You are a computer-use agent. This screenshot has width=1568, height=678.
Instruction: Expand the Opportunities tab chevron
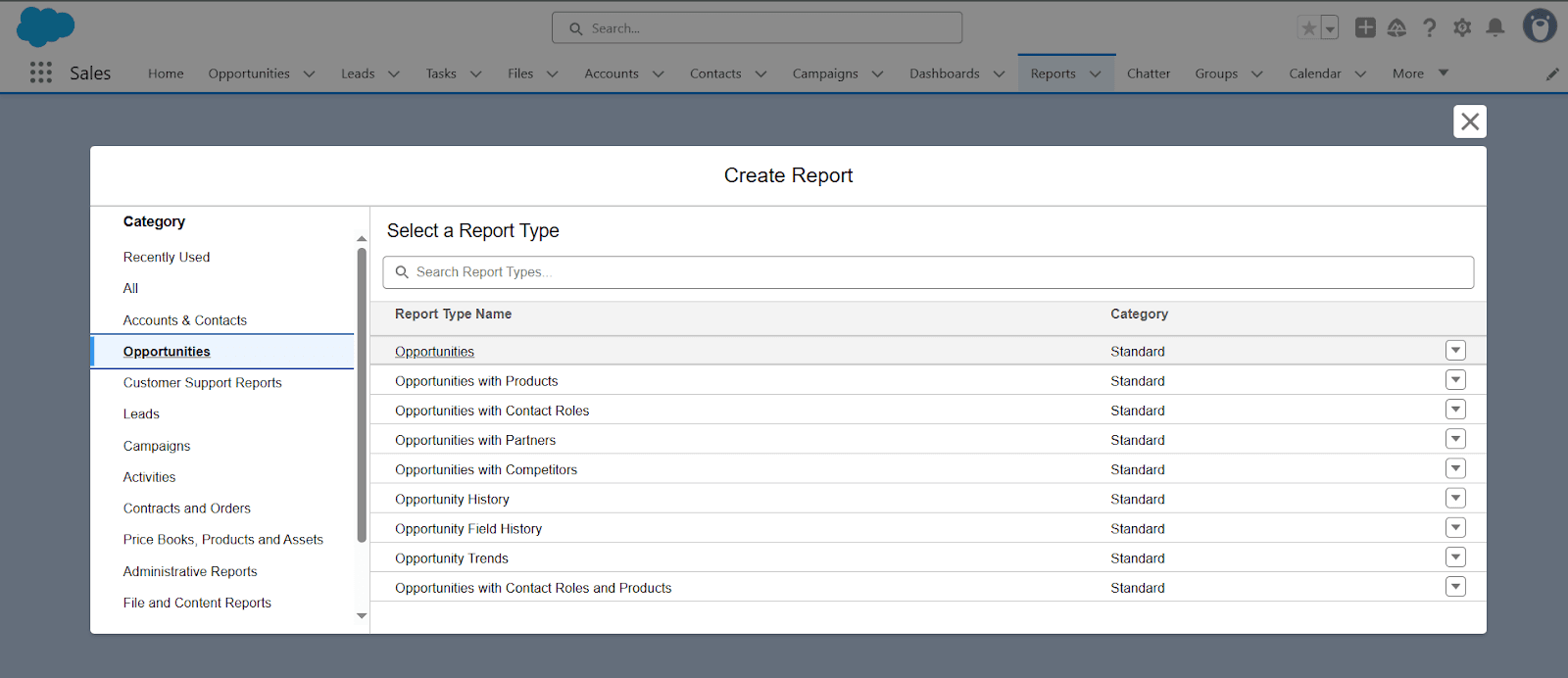pyautogui.click(x=309, y=73)
